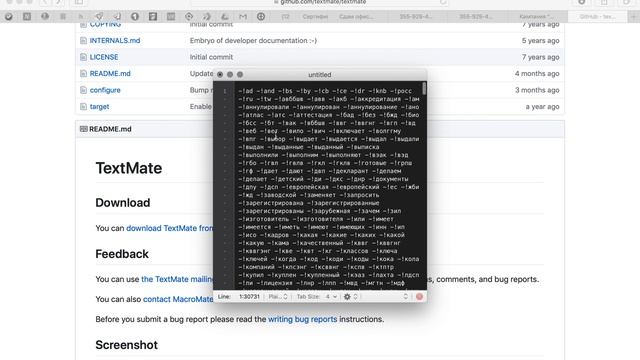Click the 'untitled' TextMate window title
This screenshot has width=640, height=360.
pos(320,75)
